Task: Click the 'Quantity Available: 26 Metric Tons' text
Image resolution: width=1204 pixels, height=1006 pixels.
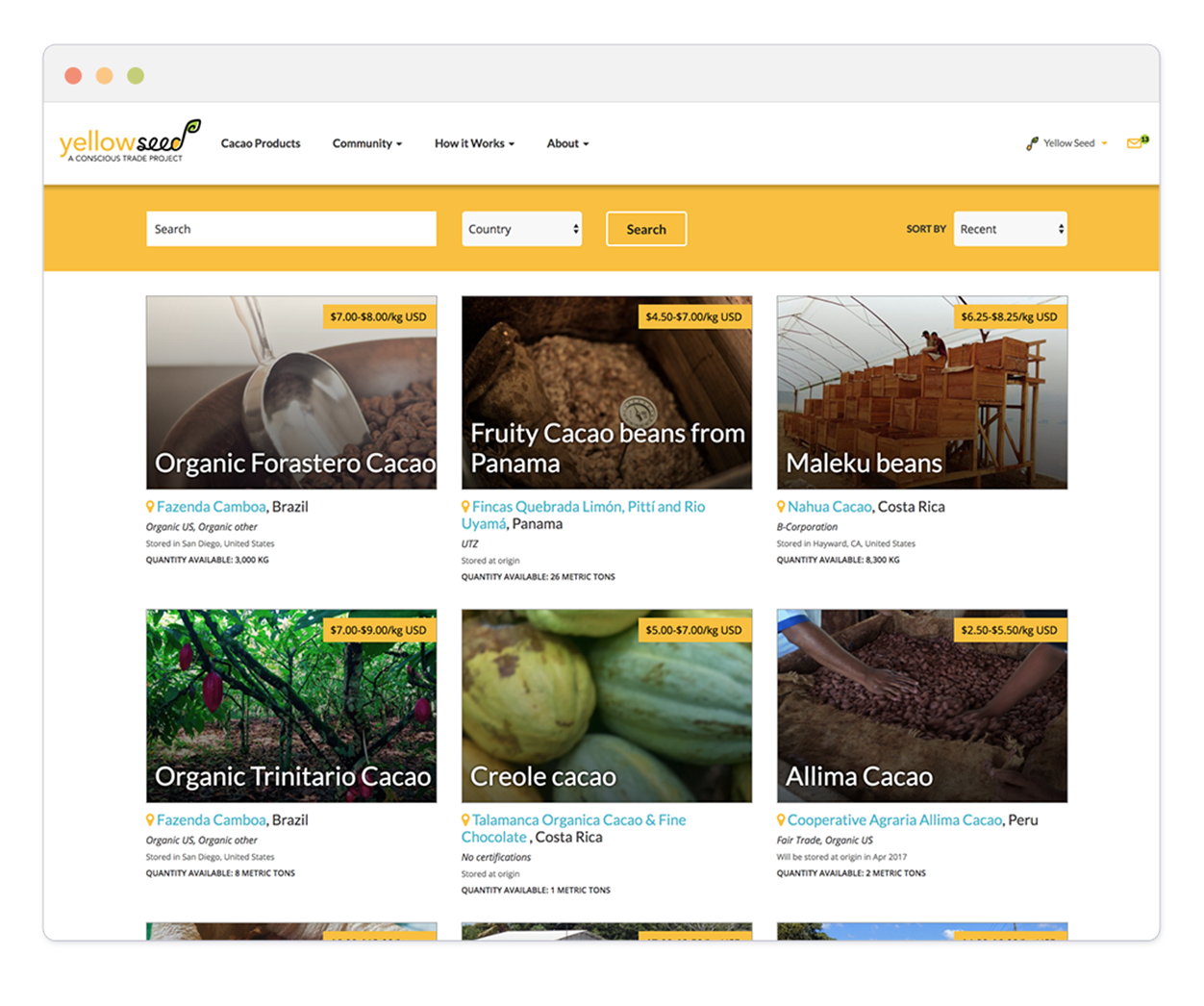Action: point(539,577)
